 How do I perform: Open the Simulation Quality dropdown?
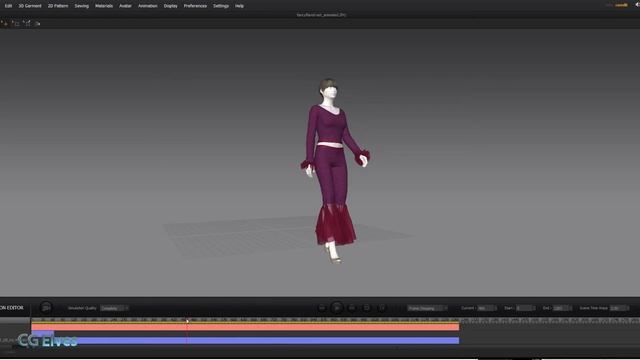click(x=115, y=308)
